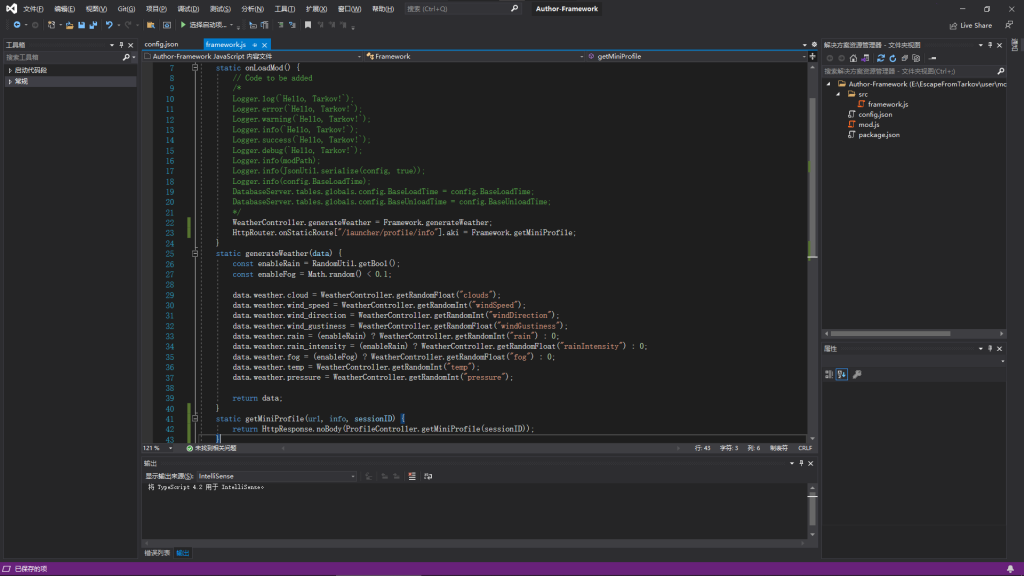The height and width of the screenshot is (576, 1024).
Task: Open the Solution Explorer window options arrow
Action: click(x=980, y=45)
